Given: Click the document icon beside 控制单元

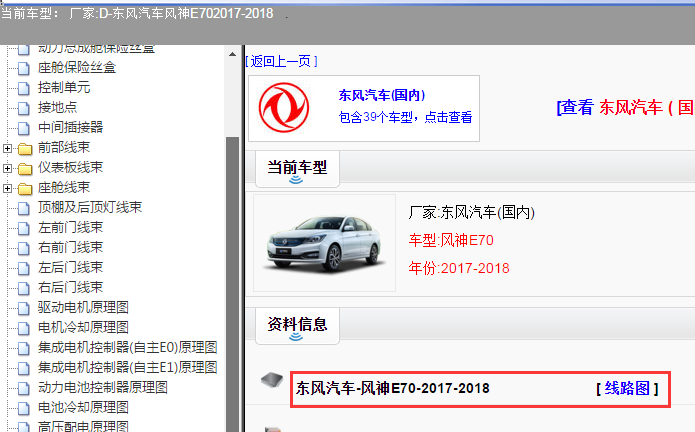Looking at the screenshot, I should (x=24, y=88).
